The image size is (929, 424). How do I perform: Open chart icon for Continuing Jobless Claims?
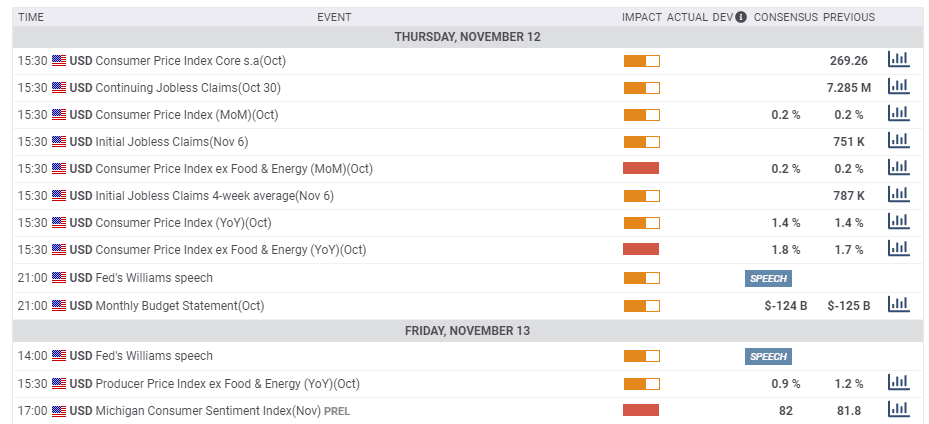898,87
